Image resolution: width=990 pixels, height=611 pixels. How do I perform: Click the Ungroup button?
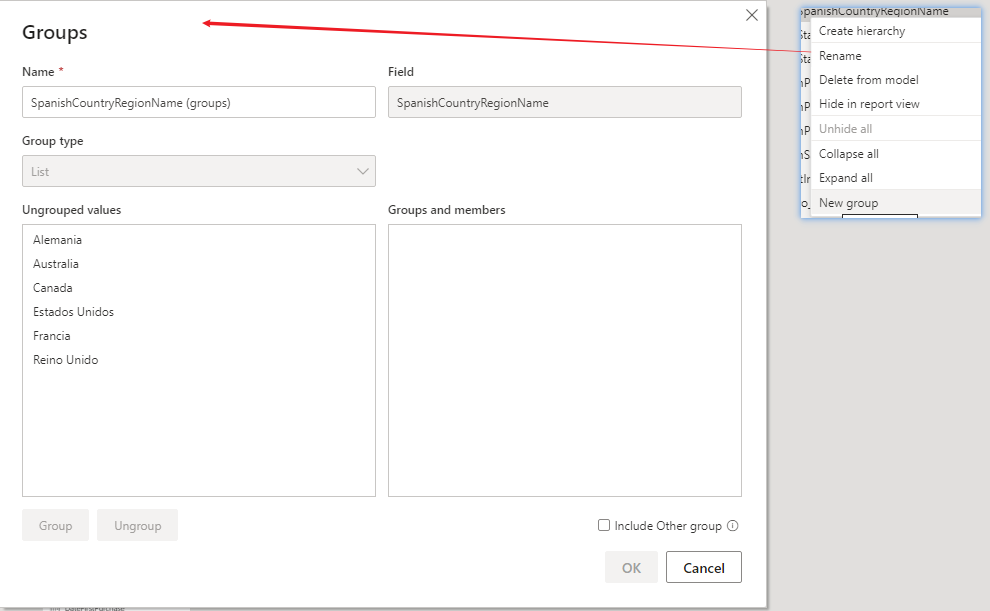click(x=138, y=525)
